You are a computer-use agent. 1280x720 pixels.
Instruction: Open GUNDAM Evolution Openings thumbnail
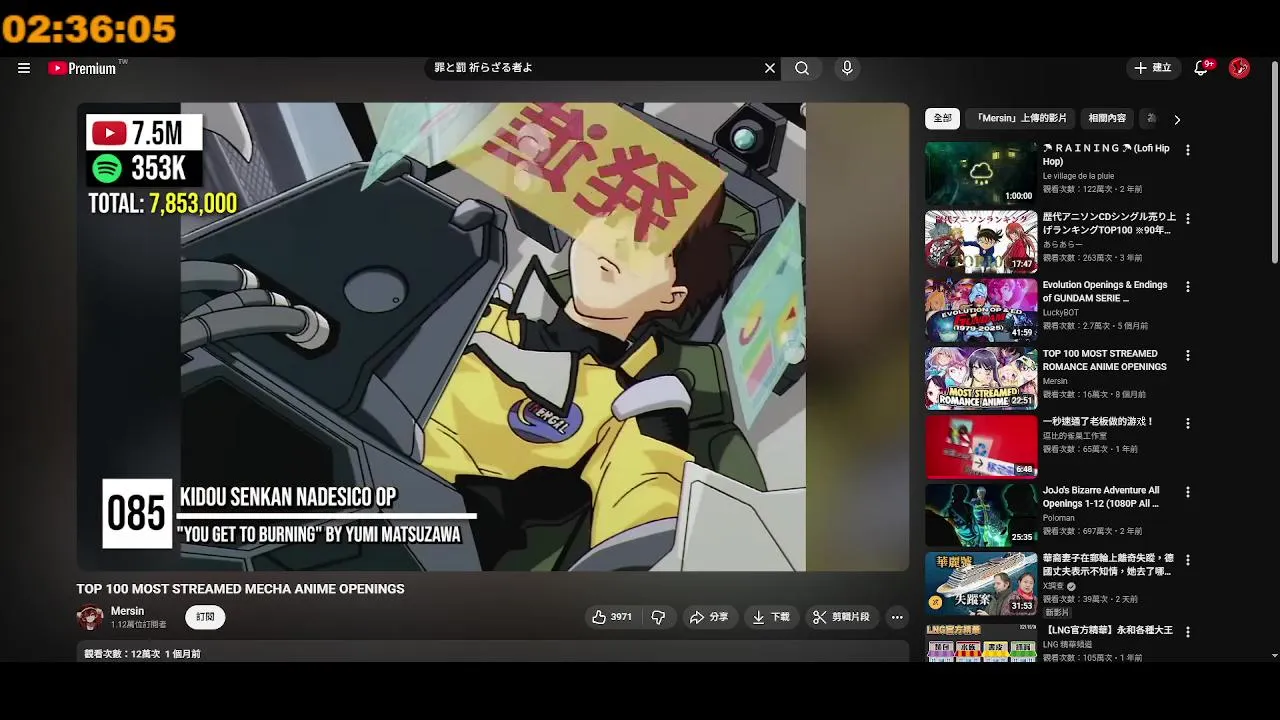(981, 310)
